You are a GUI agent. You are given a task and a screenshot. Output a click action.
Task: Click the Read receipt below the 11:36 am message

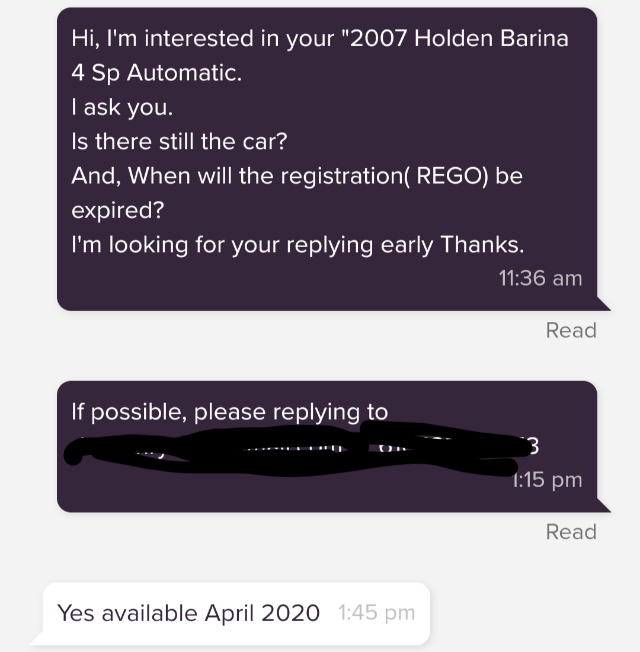click(571, 331)
